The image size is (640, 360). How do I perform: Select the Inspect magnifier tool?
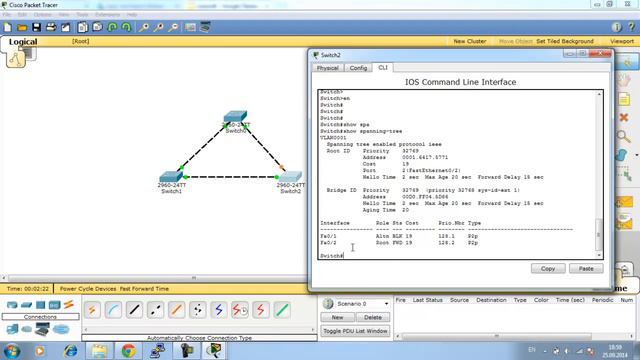624,136
